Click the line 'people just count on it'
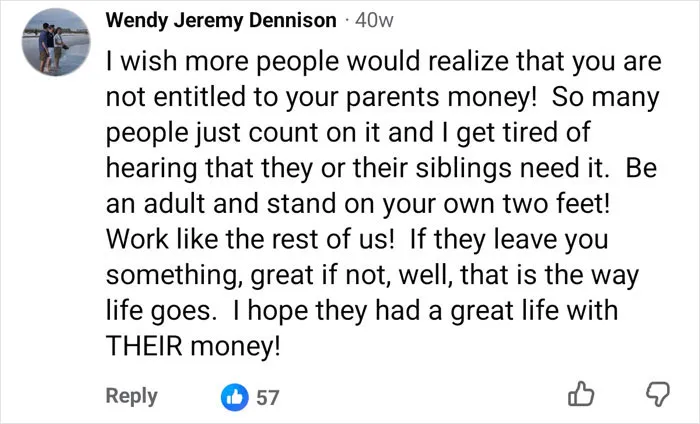 pyautogui.click(x=348, y=133)
